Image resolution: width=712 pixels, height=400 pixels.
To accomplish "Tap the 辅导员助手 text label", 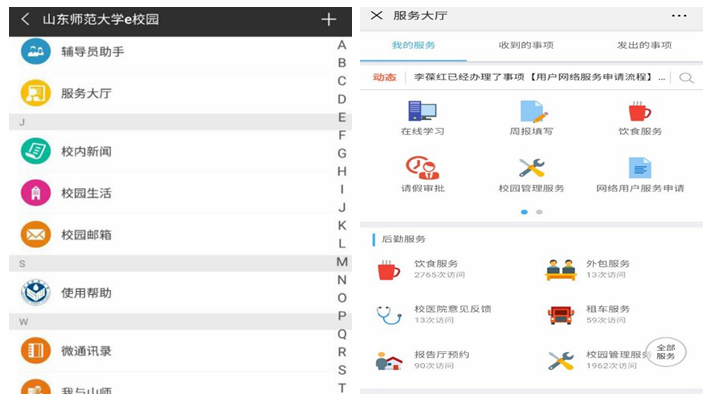I will coord(93,51).
